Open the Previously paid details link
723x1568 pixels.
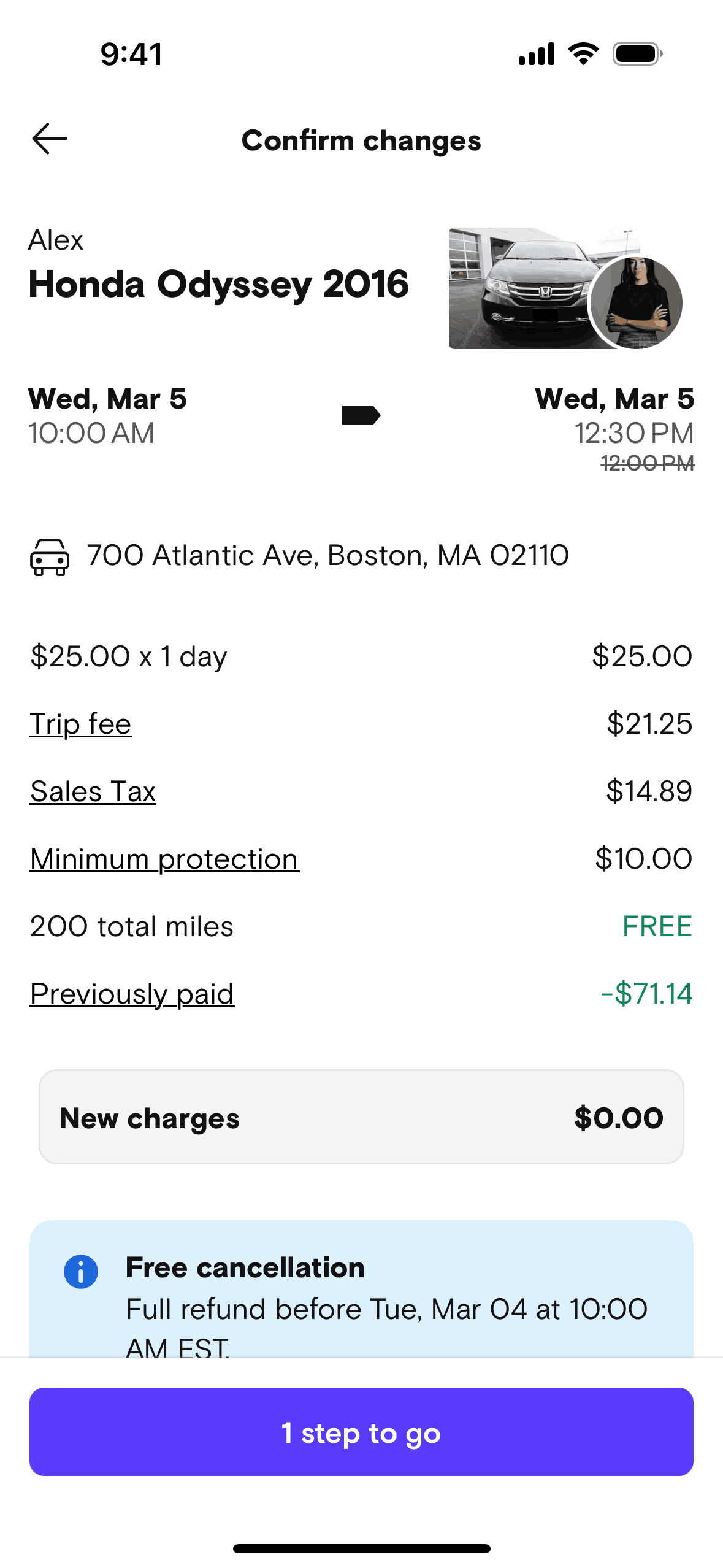[132, 994]
